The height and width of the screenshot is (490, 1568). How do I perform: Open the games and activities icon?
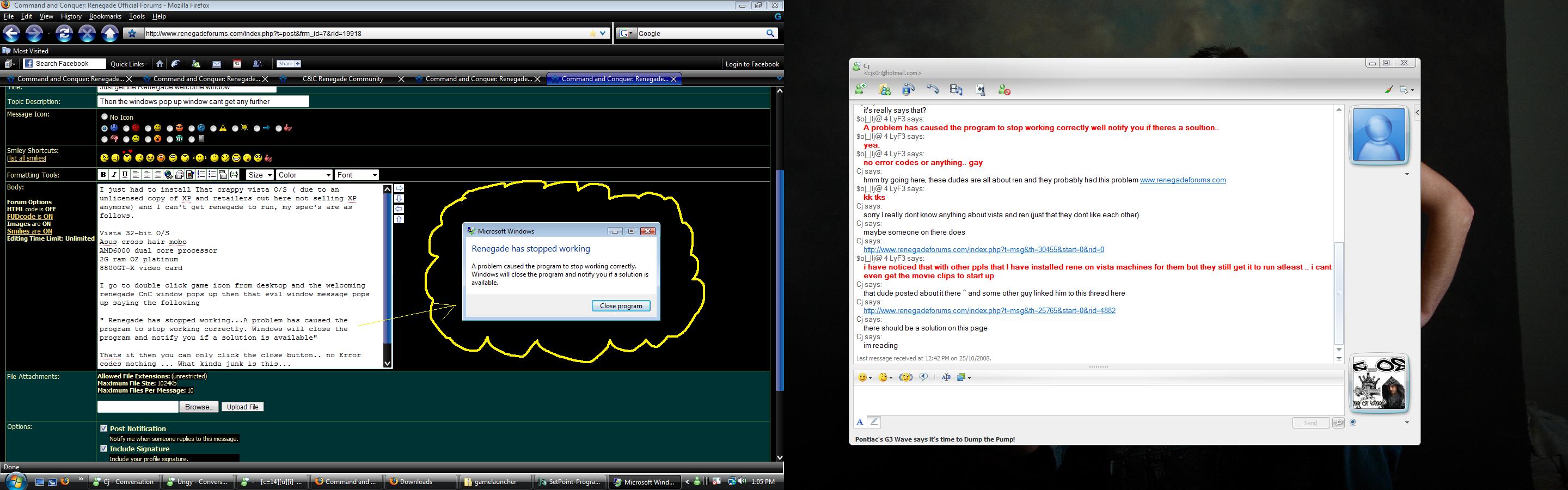pos(980,90)
